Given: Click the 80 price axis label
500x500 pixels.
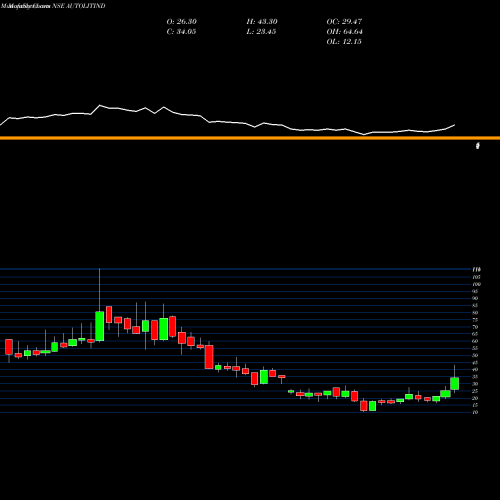Looking at the screenshot, I should coord(475,313).
